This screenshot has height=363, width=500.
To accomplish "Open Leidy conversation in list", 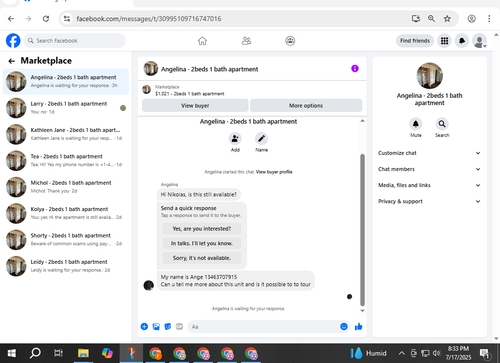I will point(66,266).
